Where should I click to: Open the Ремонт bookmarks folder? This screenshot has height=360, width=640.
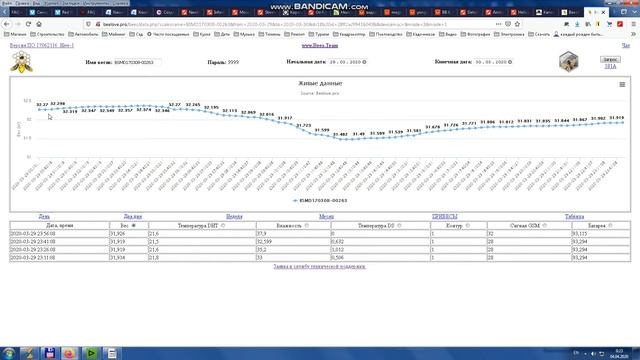(x=295, y=35)
